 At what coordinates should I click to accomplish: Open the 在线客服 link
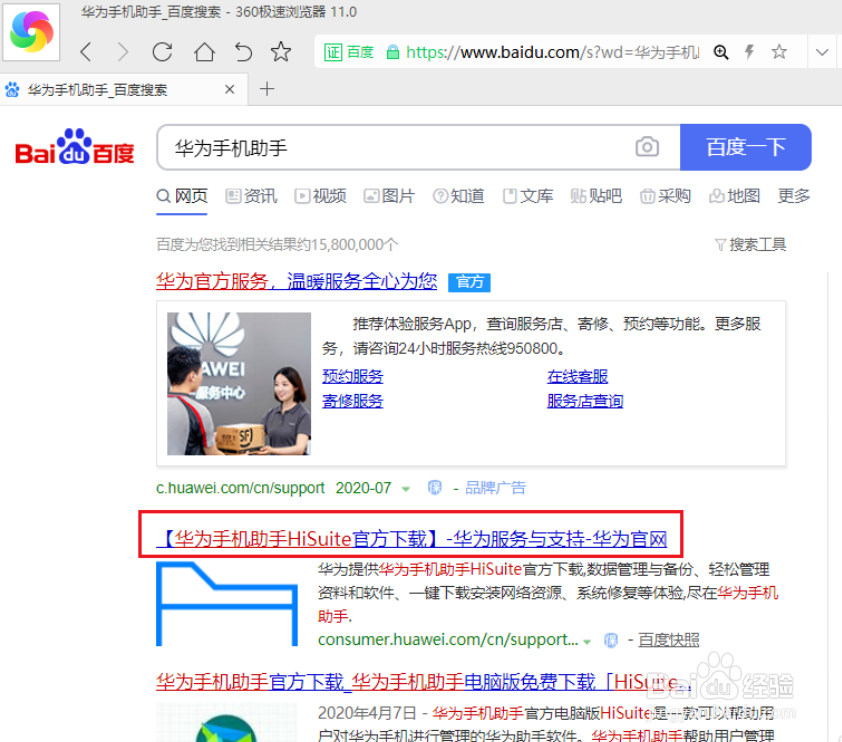[x=577, y=376]
